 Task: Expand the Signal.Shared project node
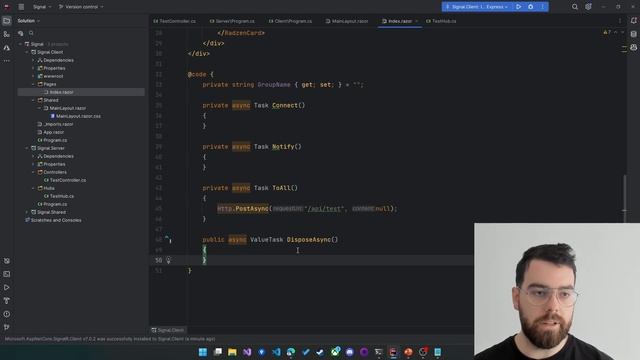(27, 212)
